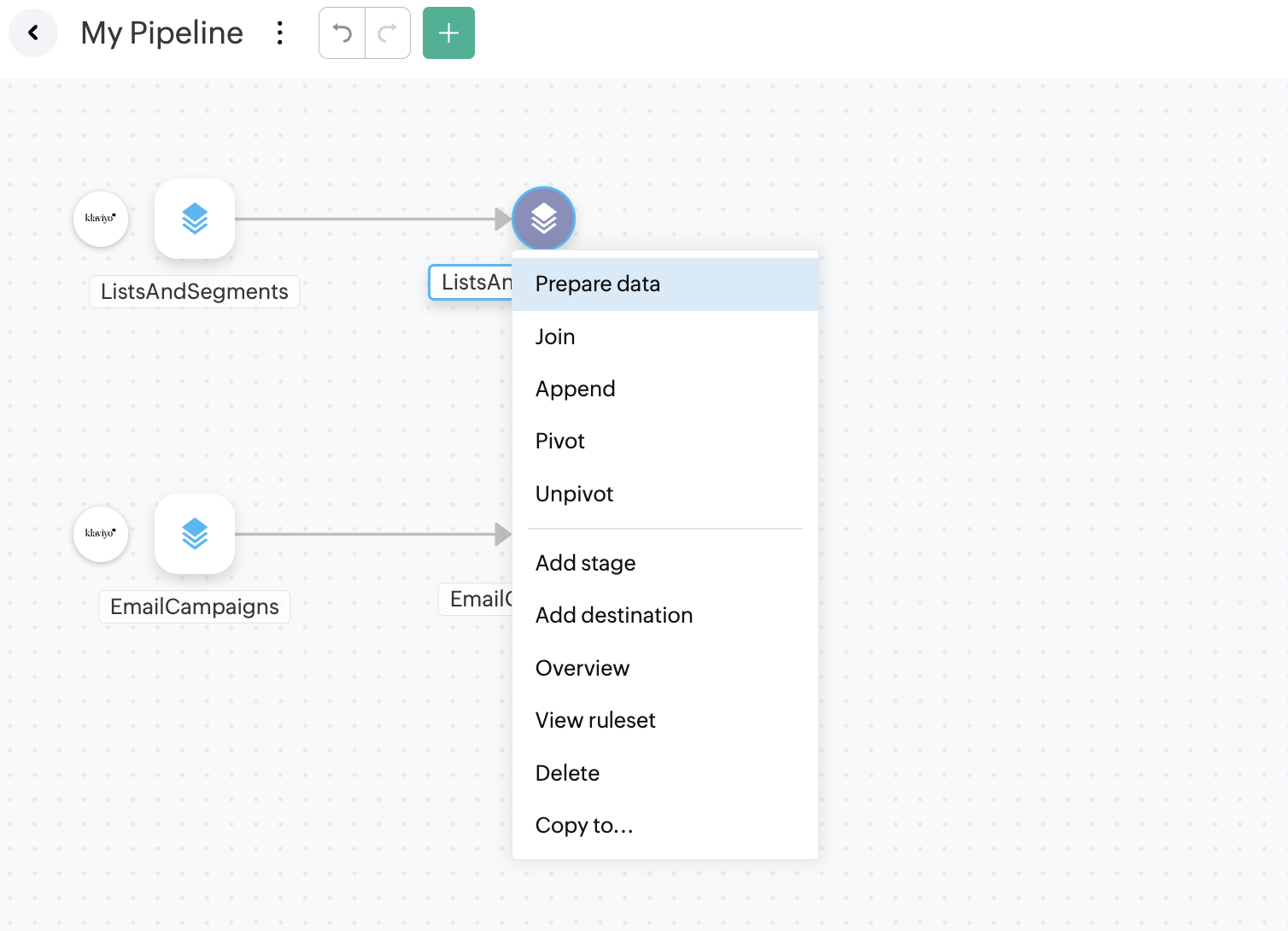Click the green plus add button
This screenshot has height=931, width=1288.
tap(448, 33)
